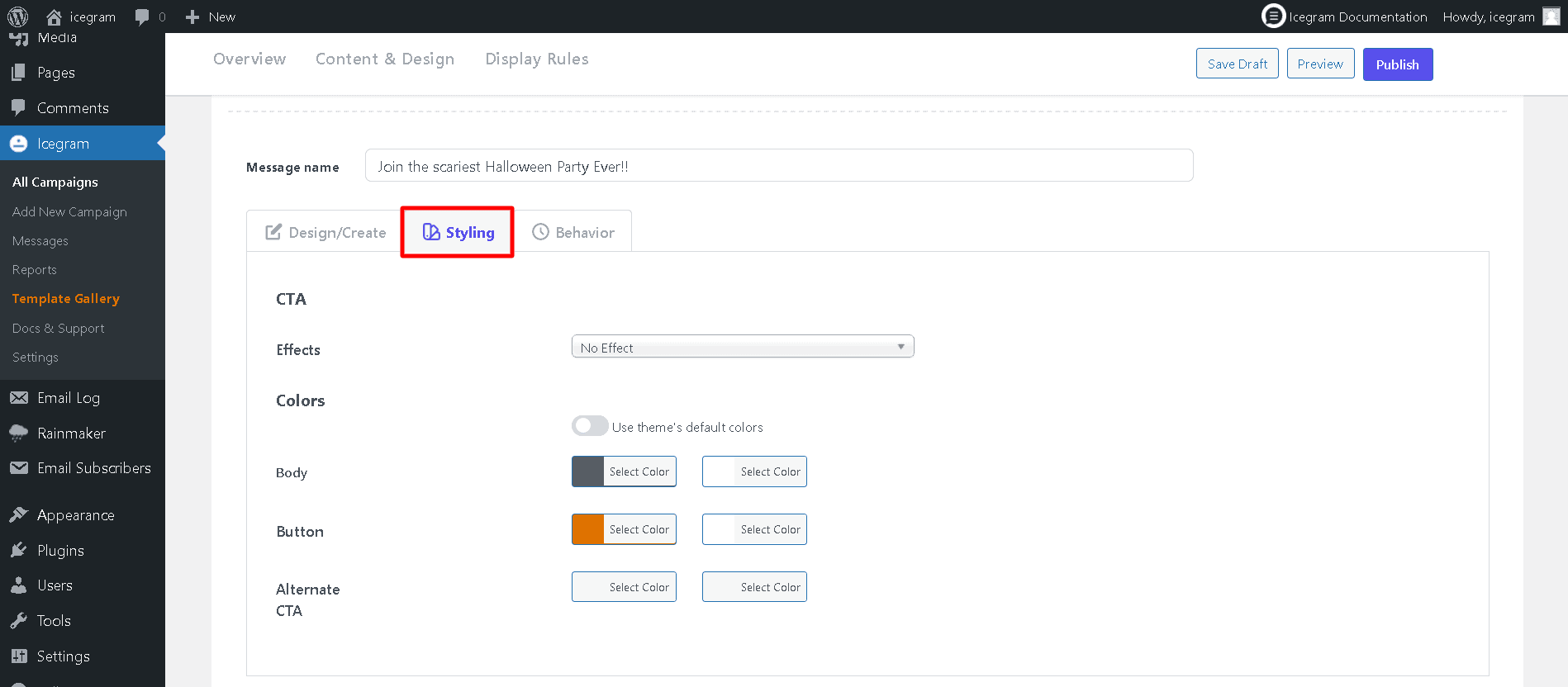This screenshot has height=687, width=1568.
Task: Open the Effects dropdown showing No Effect
Action: (743, 347)
